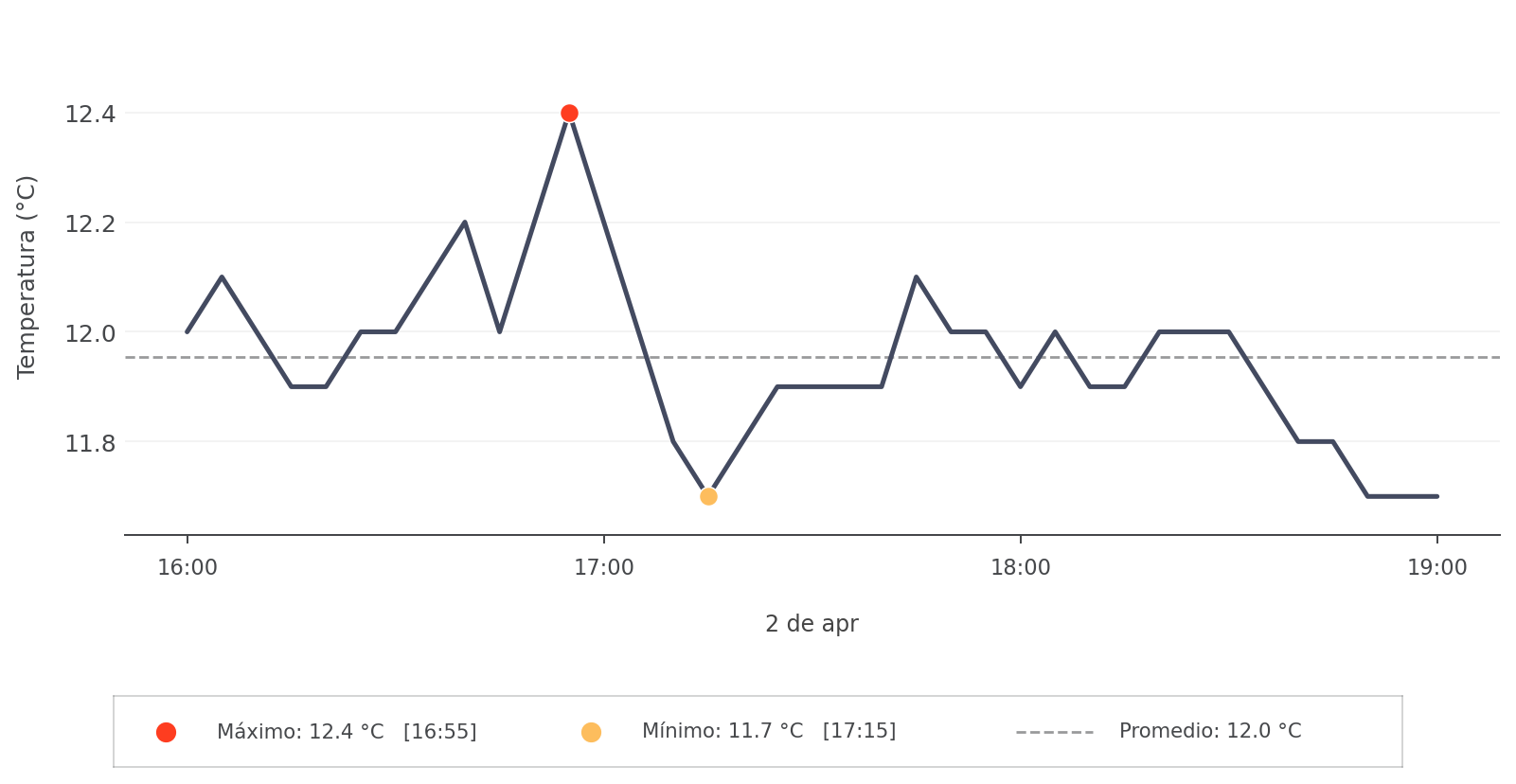This screenshot has height=784, width=1516.
Task: Select the Mínimo 11.7 °C legend label
Action: [722, 731]
